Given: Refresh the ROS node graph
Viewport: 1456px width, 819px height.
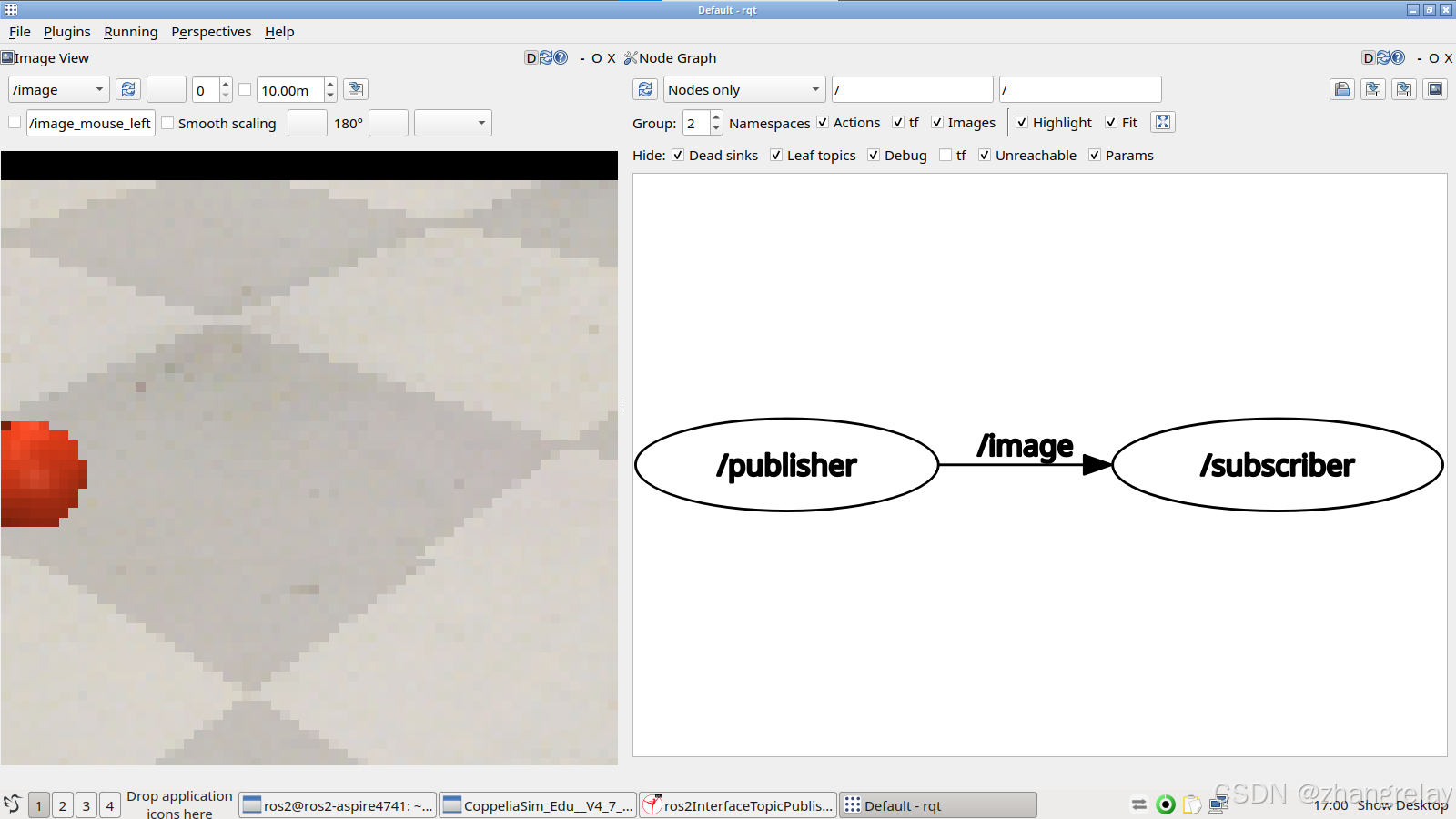Looking at the screenshot, I should click(x=644, y=89).
